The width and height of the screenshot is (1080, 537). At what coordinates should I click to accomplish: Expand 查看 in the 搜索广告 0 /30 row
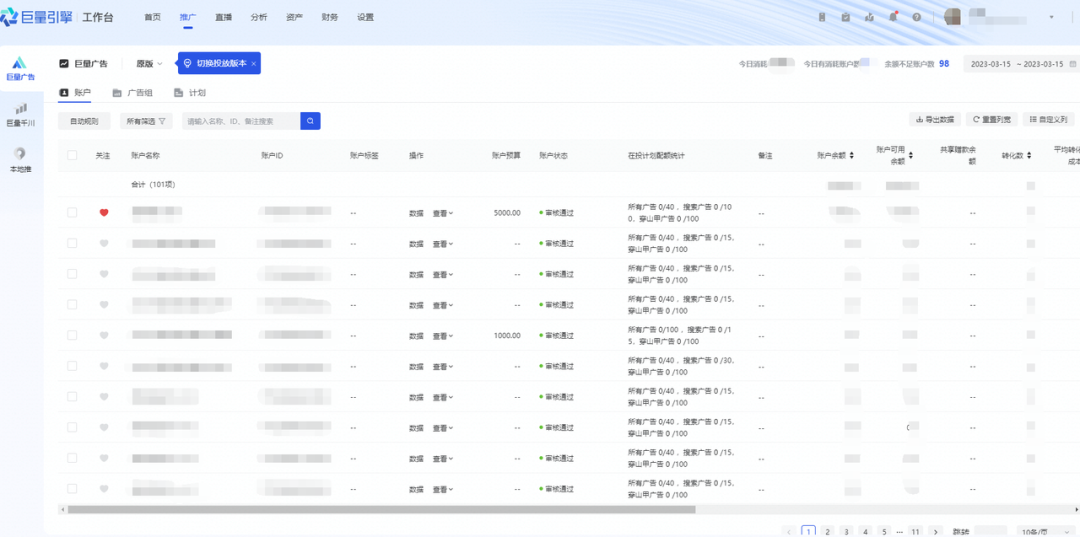tap(443, 367)
